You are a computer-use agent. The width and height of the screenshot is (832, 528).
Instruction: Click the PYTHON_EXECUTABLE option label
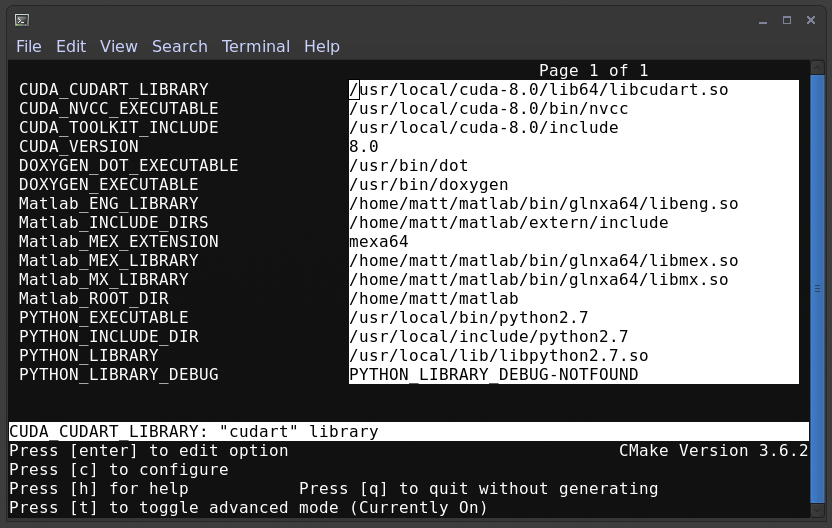(x=104, y=318)
